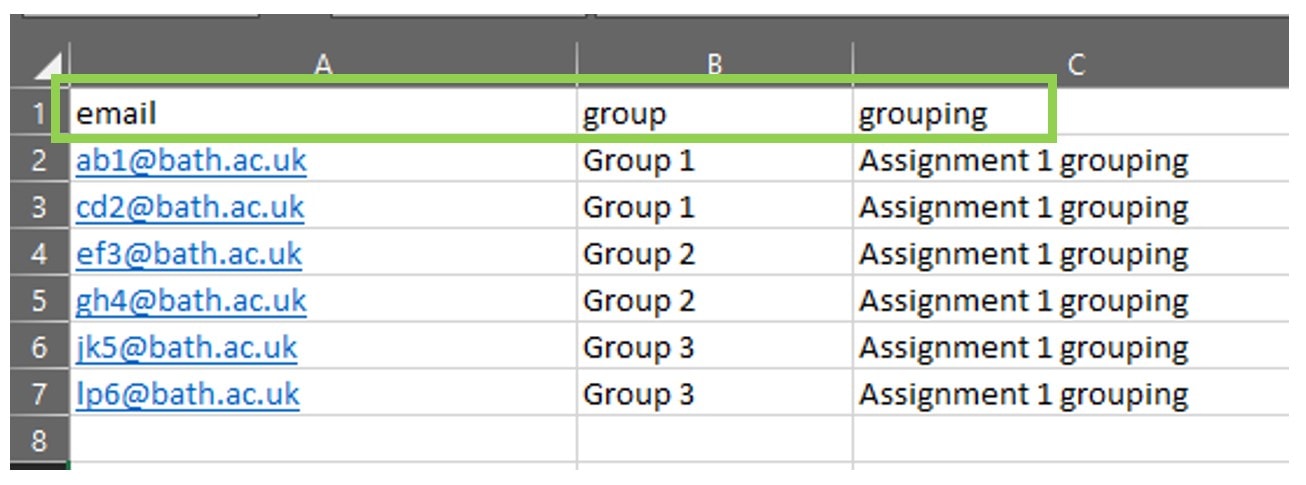This screenshot has height=485, width=1306.
Task: Open the ab1@bath.ac.uk email link
Action: click(191, 161)
